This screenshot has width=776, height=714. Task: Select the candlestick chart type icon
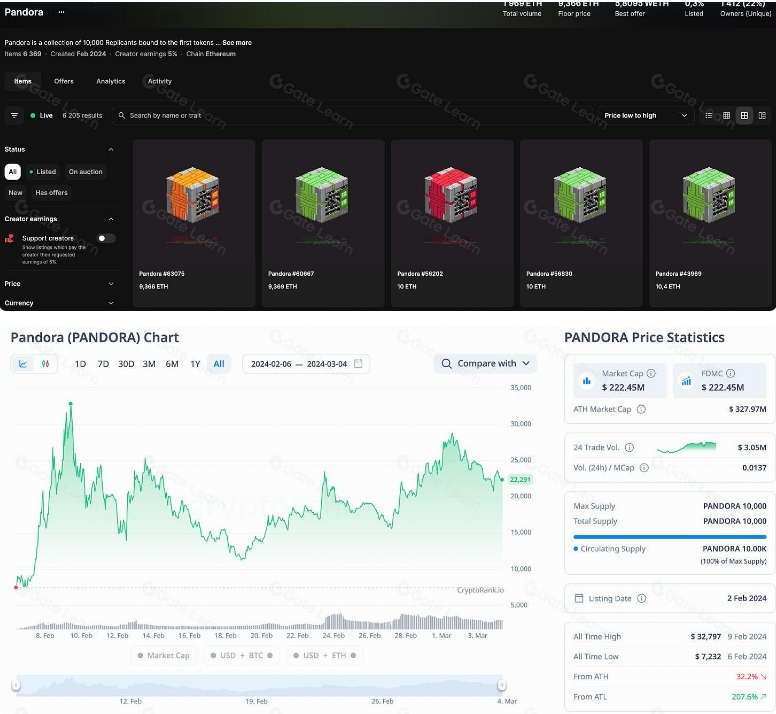pos(46,364)
